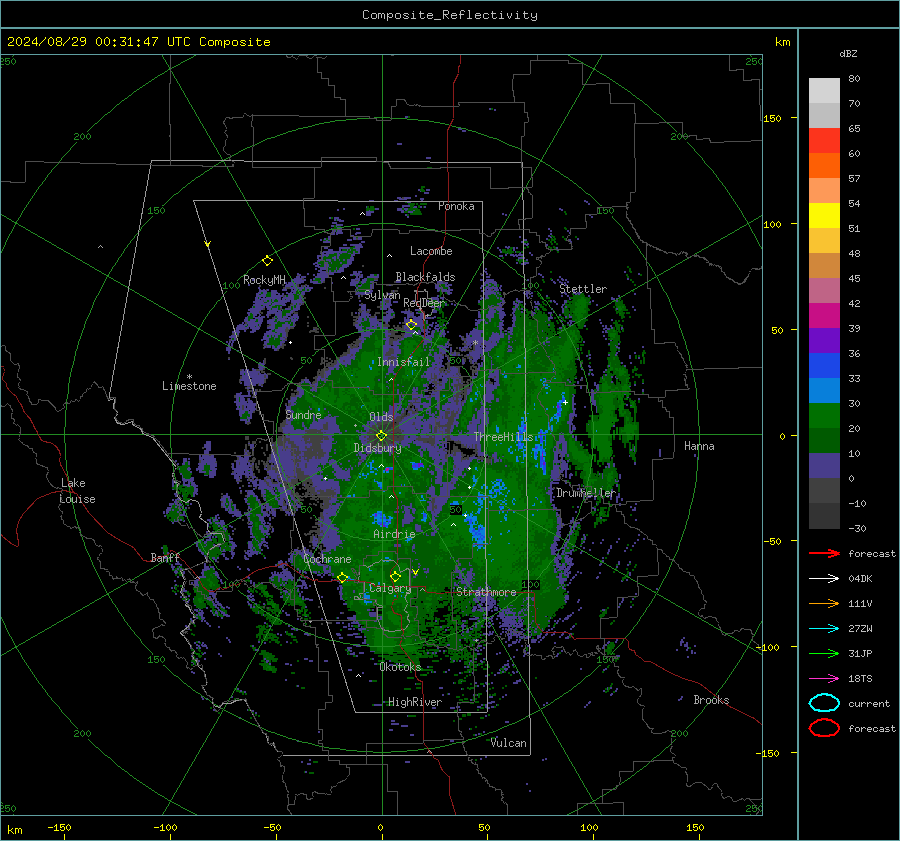Click the Composite_Reflectivity title
Screen dimensions: 900x841
click(x=450, y=15)
